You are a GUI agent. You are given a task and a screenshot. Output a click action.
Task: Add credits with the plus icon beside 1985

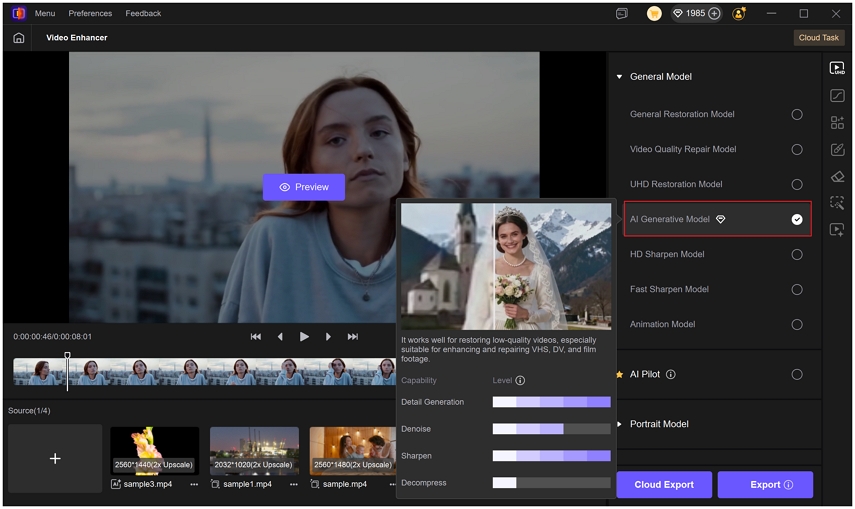pyautogui.click(x=714, y=14)
